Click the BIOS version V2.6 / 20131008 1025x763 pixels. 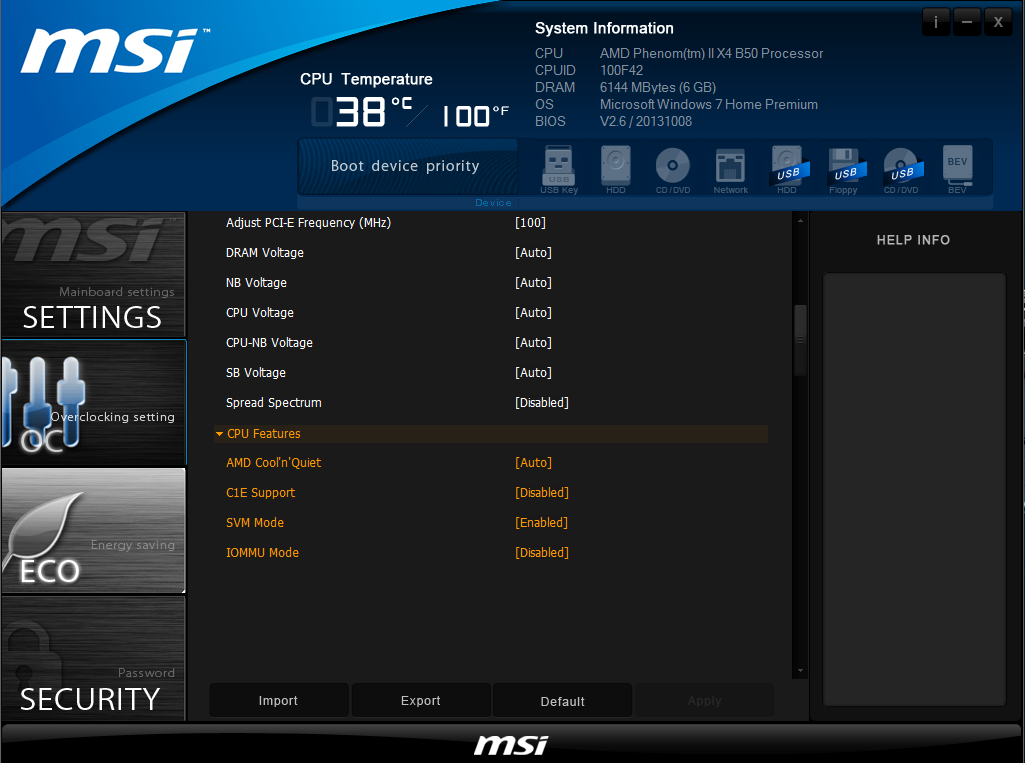coord(646,122)
